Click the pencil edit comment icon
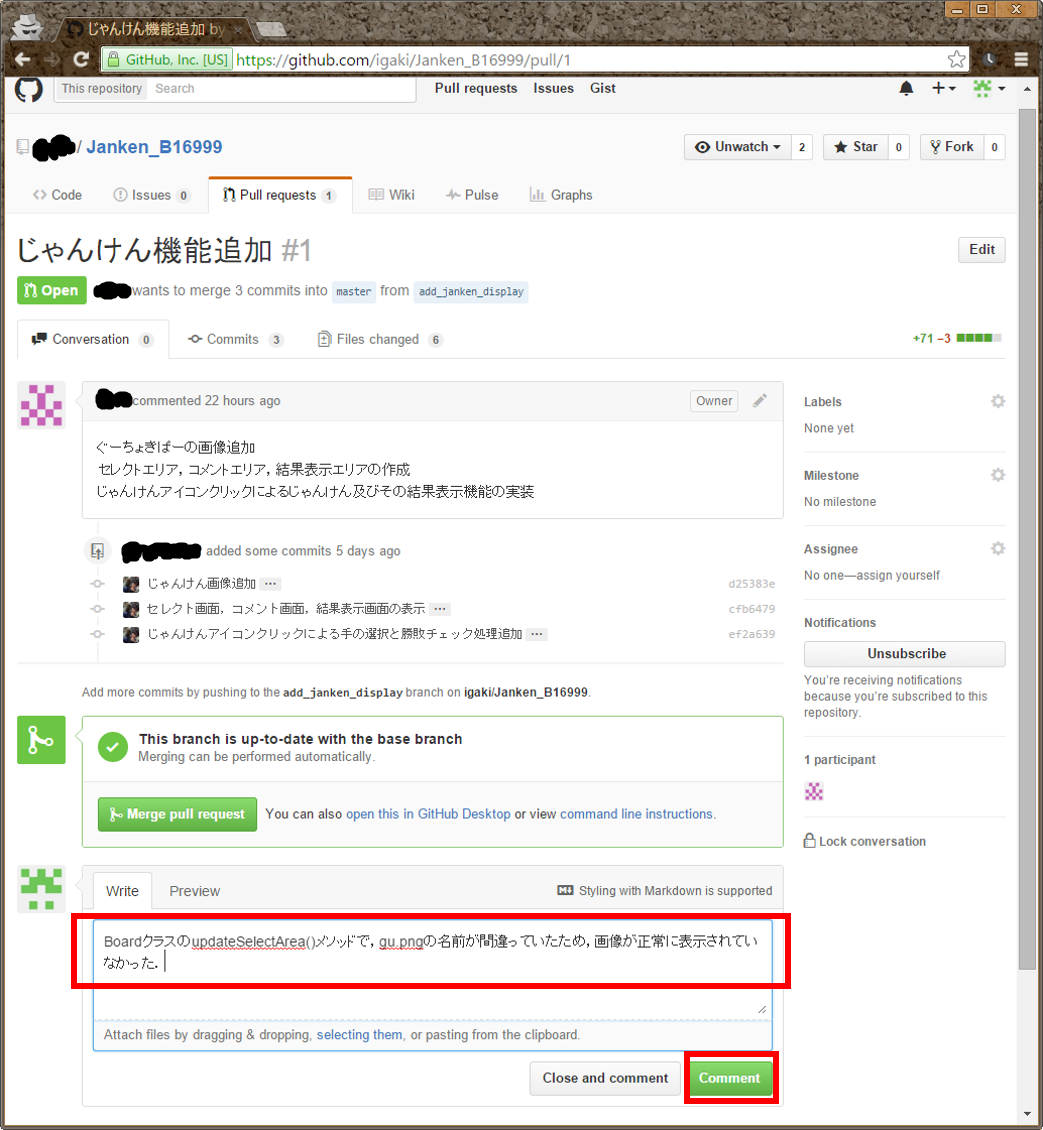 point(760,401)
